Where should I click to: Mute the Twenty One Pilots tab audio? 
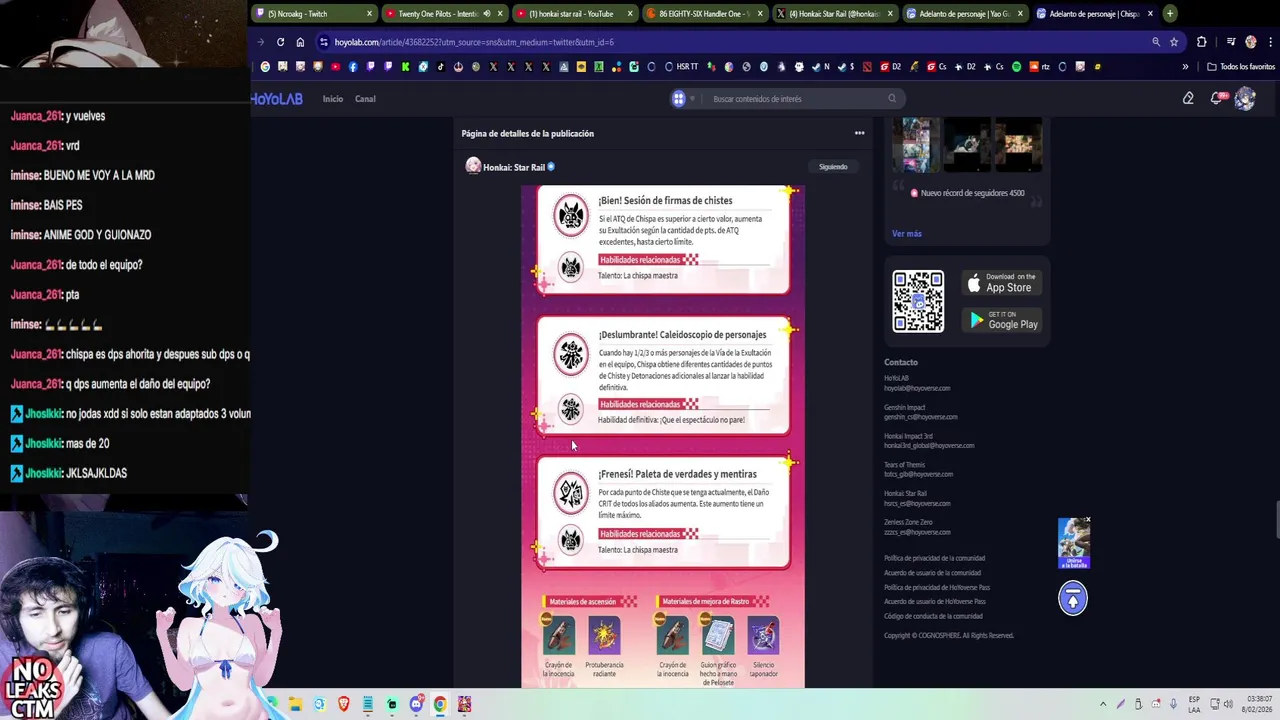pyautogui.click(x=487, y=14)
